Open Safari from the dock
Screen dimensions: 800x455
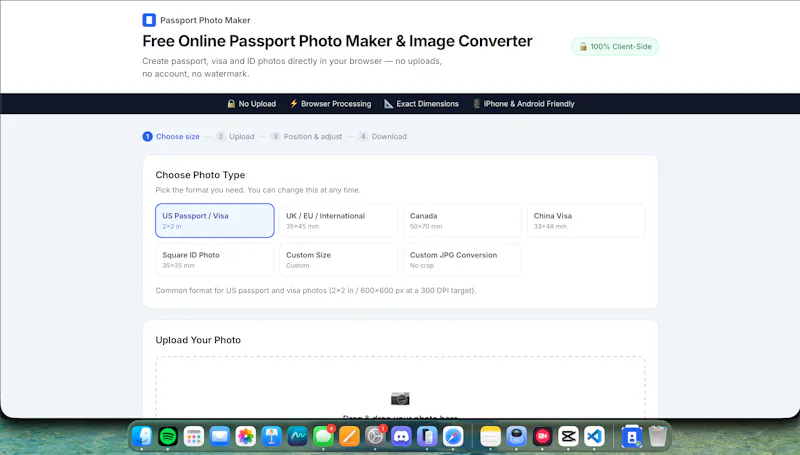point(453,437)
